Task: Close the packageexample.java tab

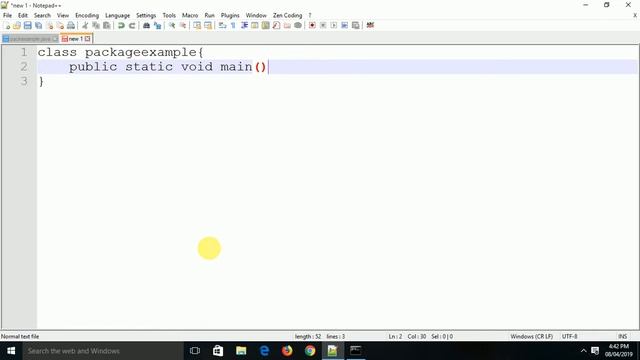Action: coord(55,39)
